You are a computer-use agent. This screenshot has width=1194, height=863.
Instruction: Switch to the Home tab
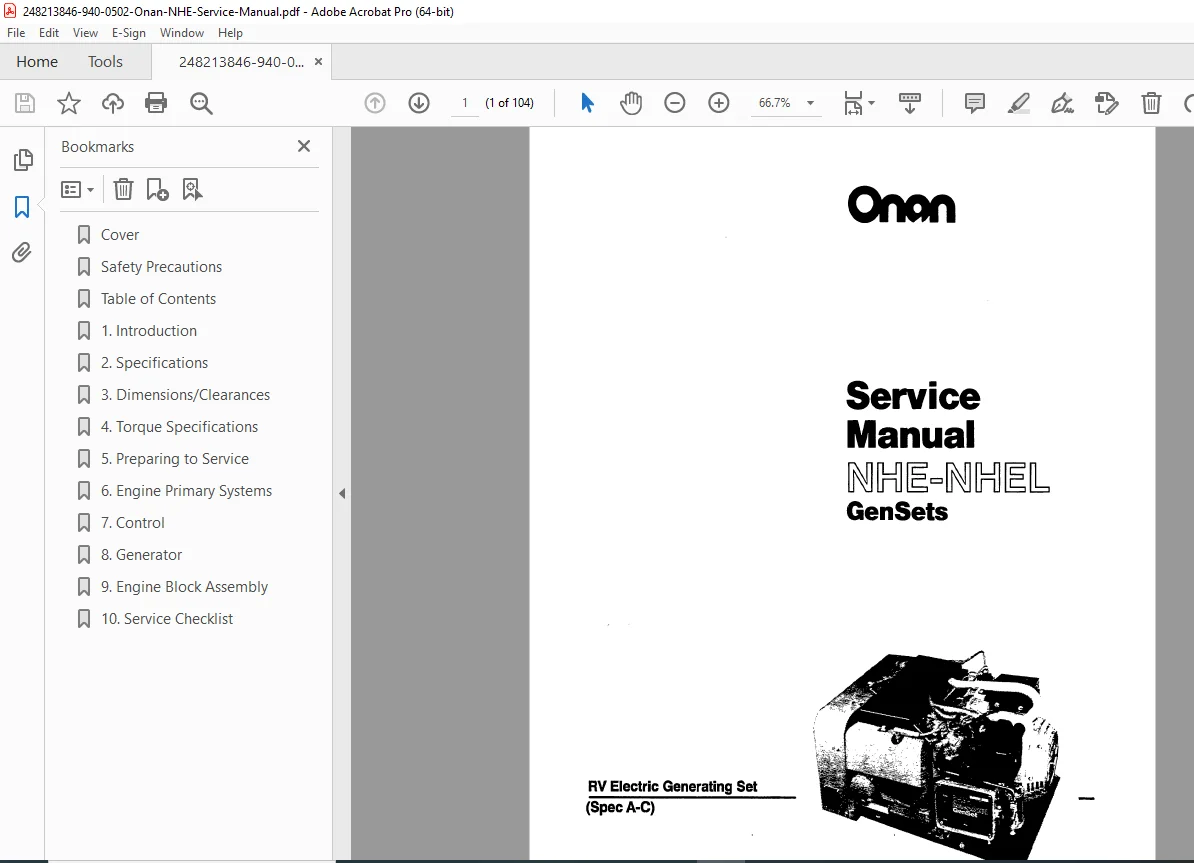tap(37, 62)
